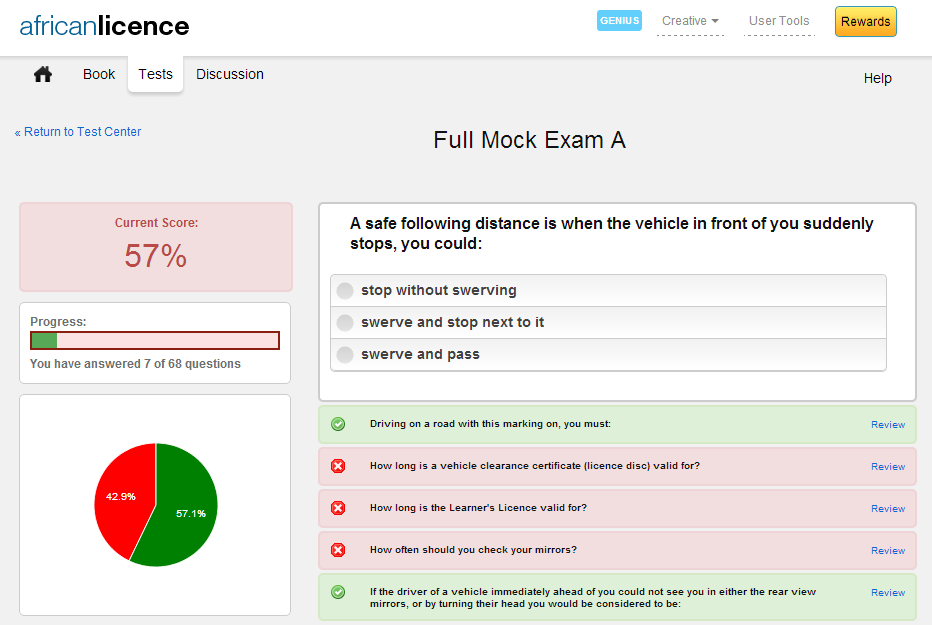Click the green checkmark beside the rear view mirrors question
The width and height of the screenshot is (932, 625).
(338, 592)
